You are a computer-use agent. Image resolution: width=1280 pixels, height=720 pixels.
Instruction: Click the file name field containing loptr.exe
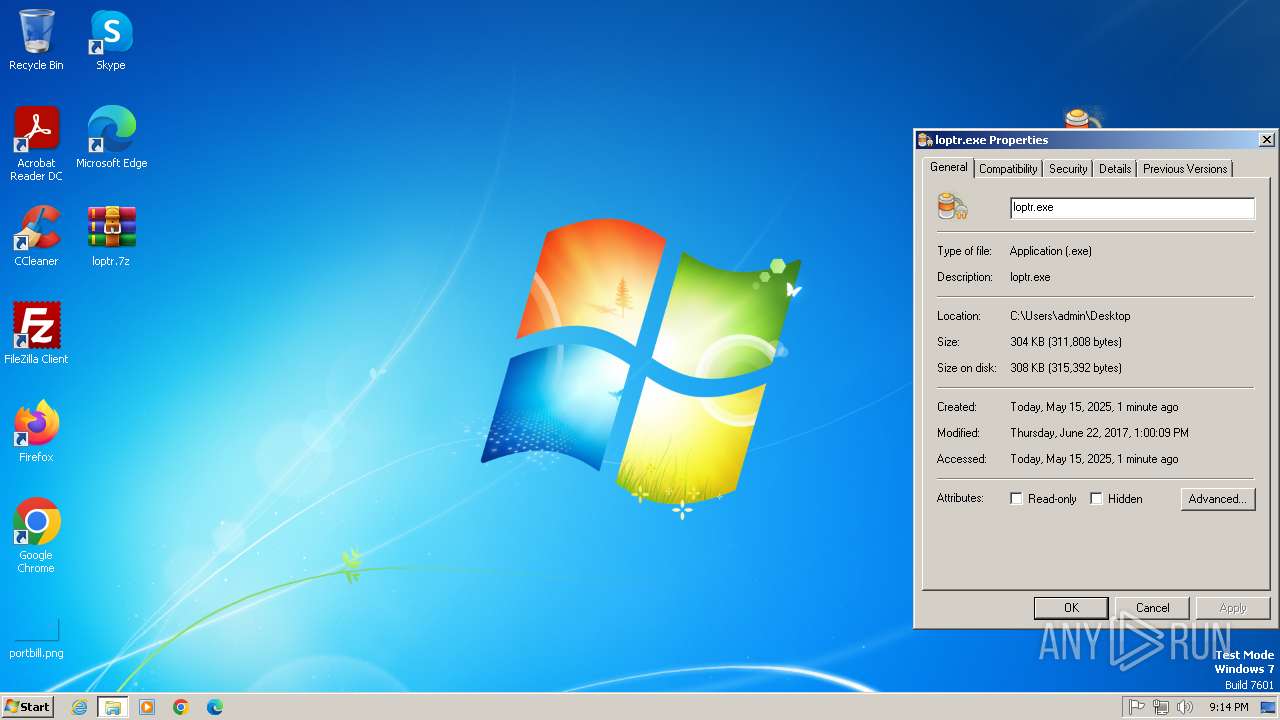pyautogui.click(x=1132, y=208)
